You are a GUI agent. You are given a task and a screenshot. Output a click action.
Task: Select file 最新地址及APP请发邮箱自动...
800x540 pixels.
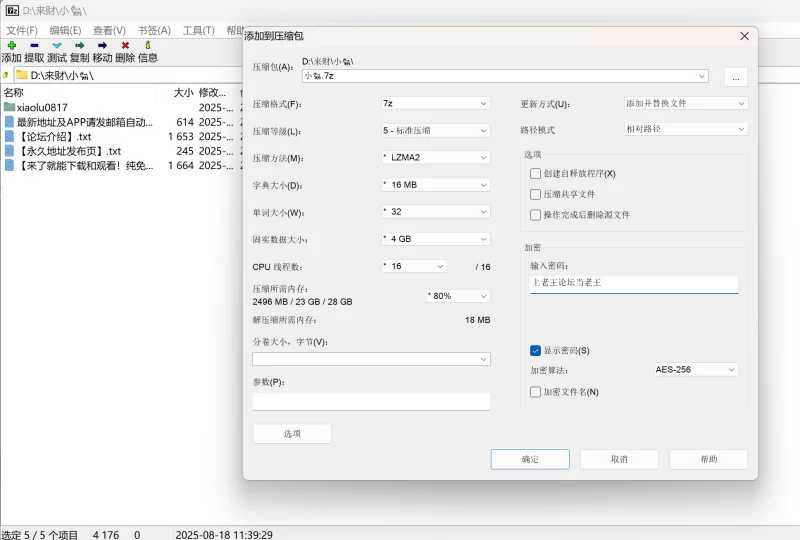[x=121, y=122]
